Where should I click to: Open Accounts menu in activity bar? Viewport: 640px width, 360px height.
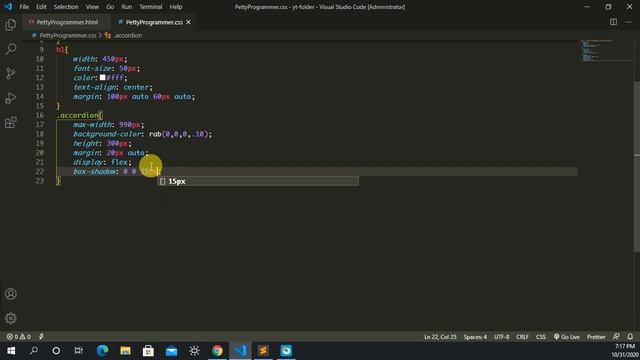coord(11,294)
